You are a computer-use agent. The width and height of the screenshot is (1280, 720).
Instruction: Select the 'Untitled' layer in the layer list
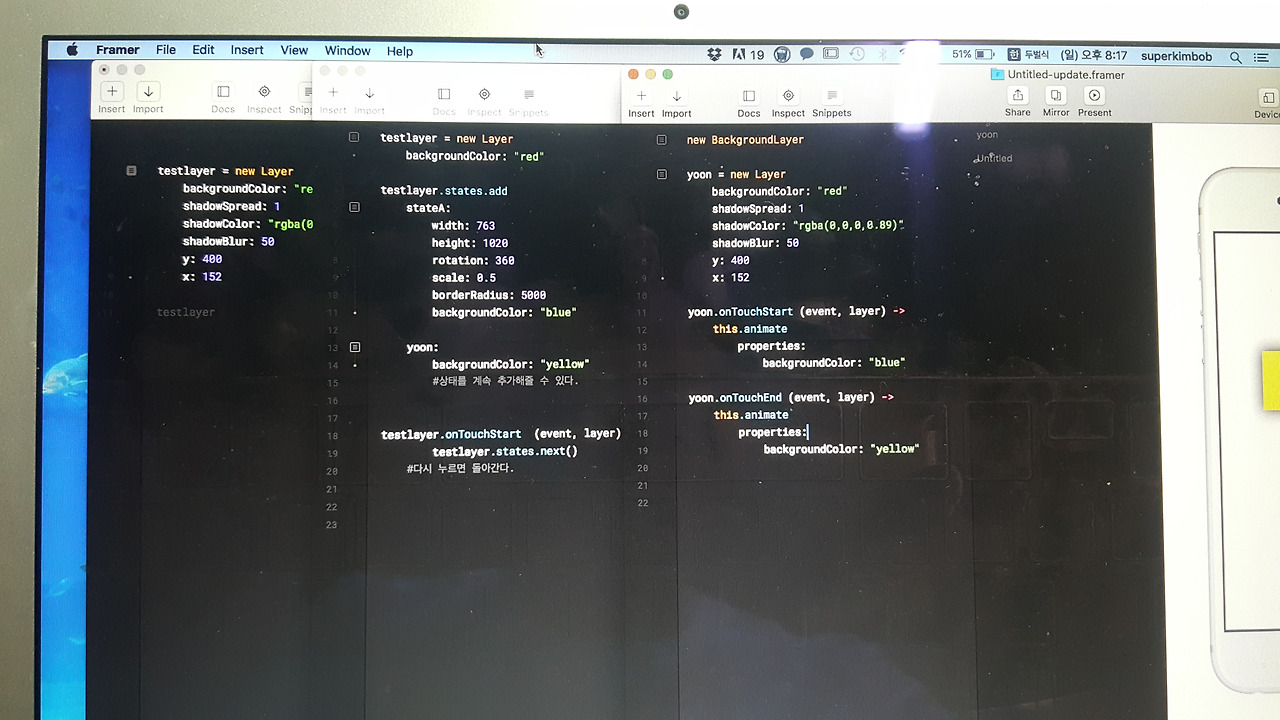click(994, 158)
